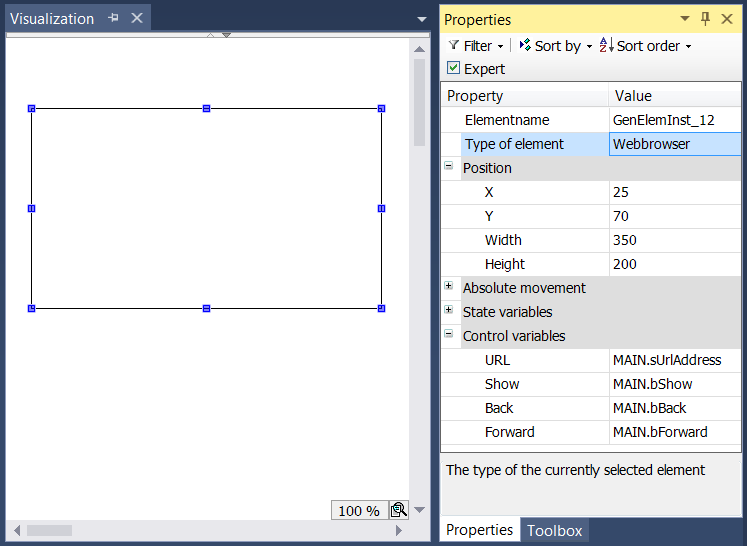Click the bottom-right resize handle

(382, 308)
